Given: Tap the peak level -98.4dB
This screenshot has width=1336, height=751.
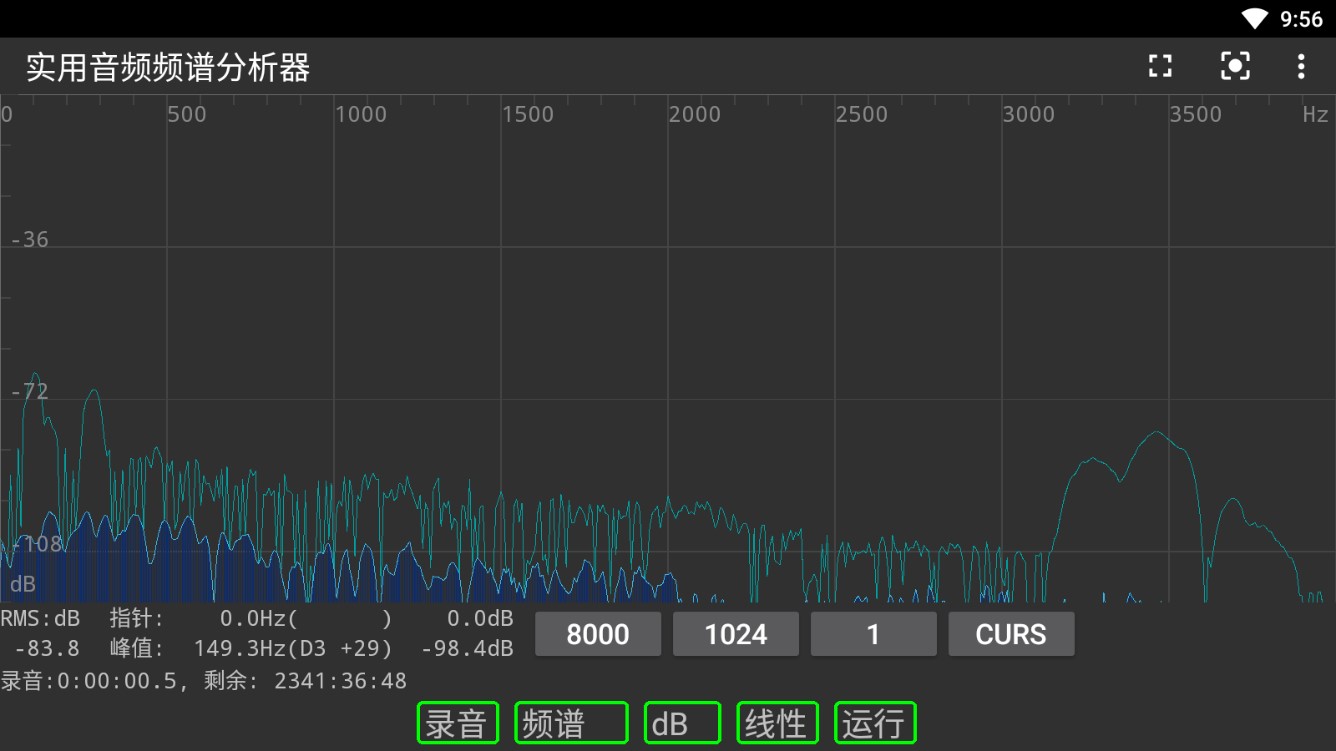Looking at the screenshot, I should (467, 649).
